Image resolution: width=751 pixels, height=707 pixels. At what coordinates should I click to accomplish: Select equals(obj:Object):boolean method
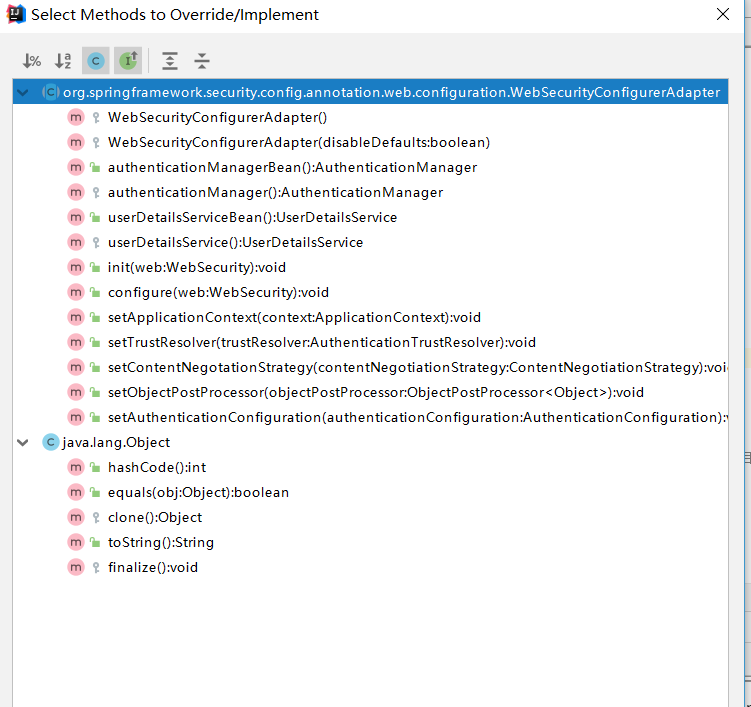coord(198,492)
